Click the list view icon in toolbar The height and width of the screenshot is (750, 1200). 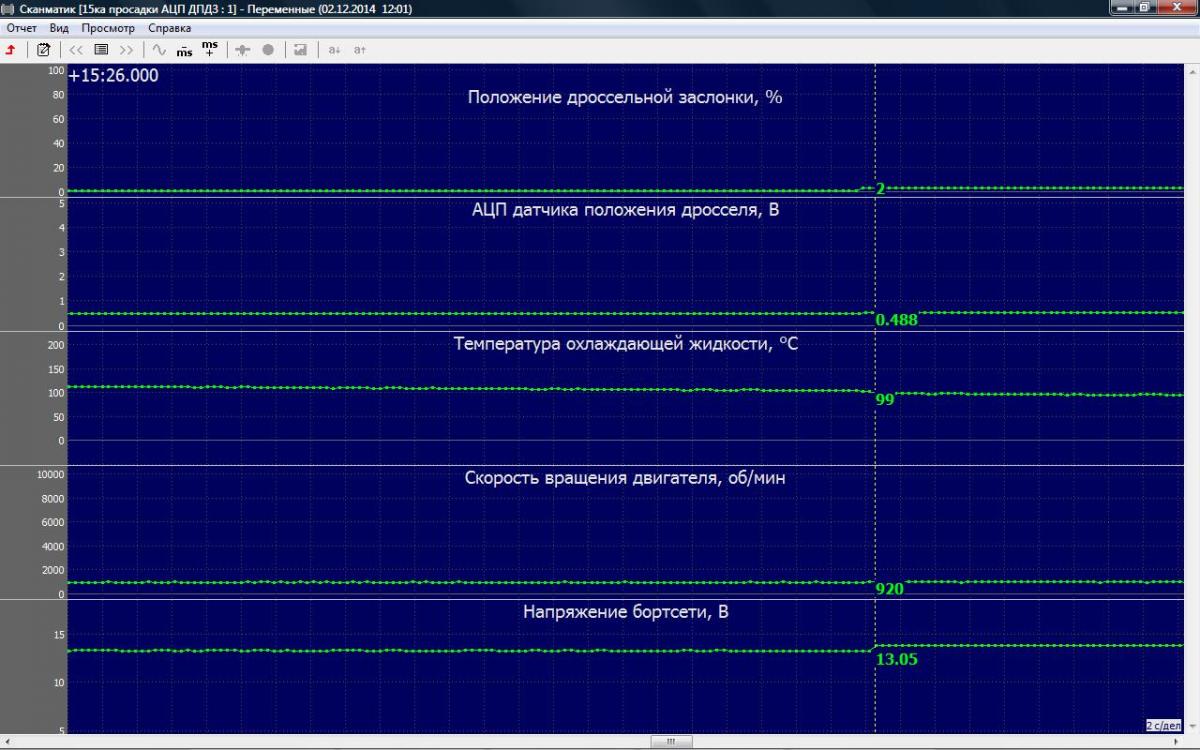101,49
